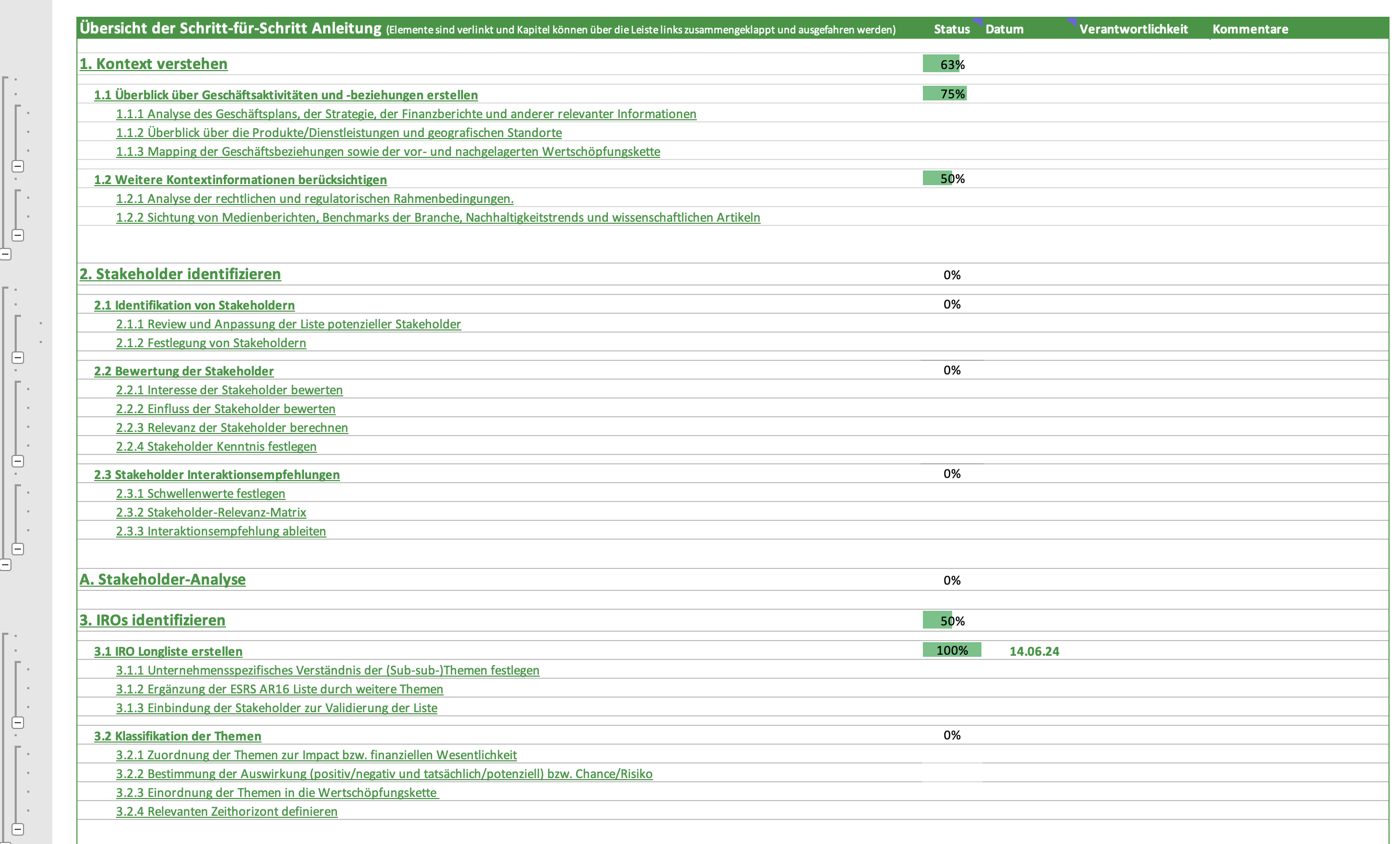Collapse the outline group for rows 1.2.1 and 1.2.2
Image resolution: width=1400 pixels, height=844 pixels.
click(18, 235)
